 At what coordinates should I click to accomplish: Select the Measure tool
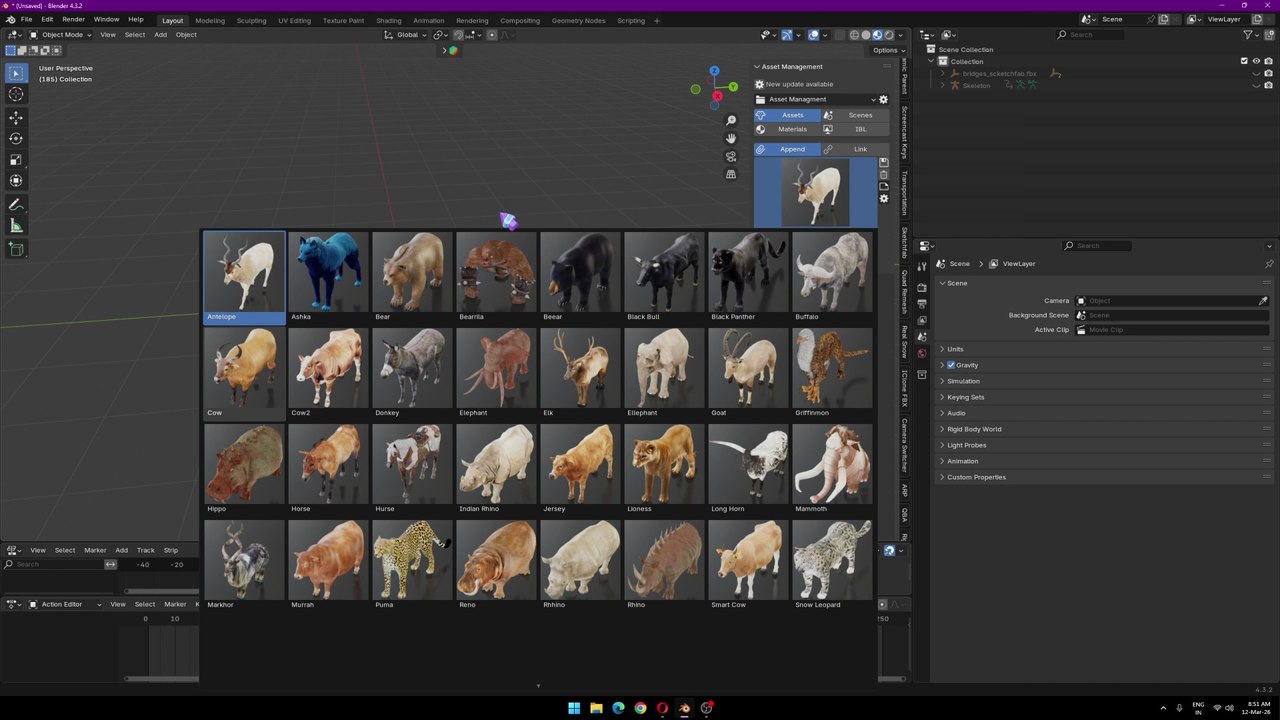tap(16, 226)
